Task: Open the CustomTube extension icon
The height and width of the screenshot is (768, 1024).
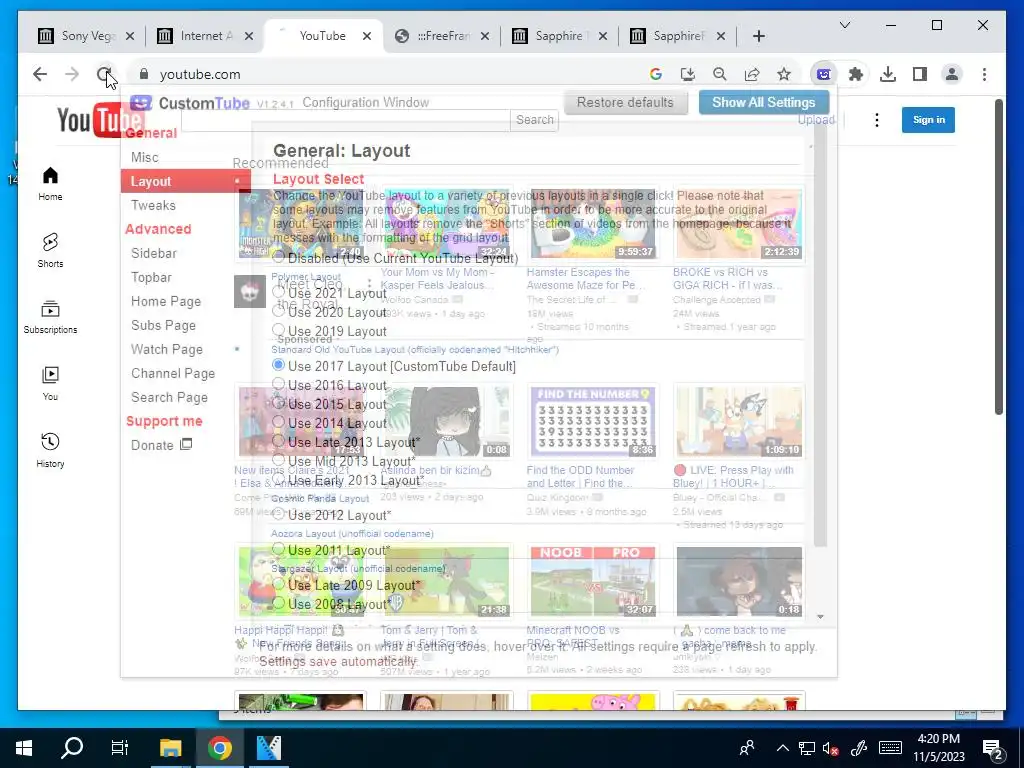Action: [x=824, y=74]
